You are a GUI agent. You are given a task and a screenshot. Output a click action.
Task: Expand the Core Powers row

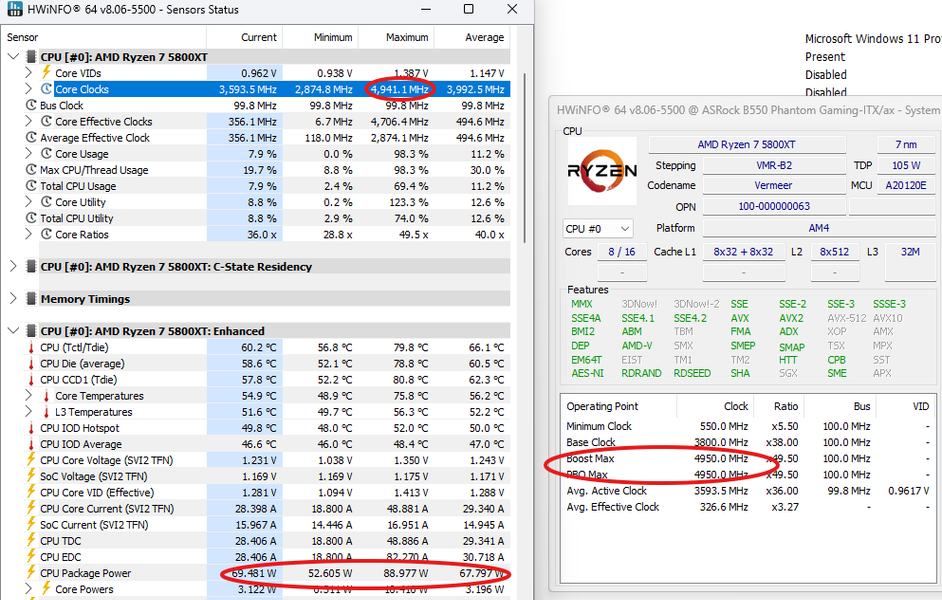click(x=29, y=589)
